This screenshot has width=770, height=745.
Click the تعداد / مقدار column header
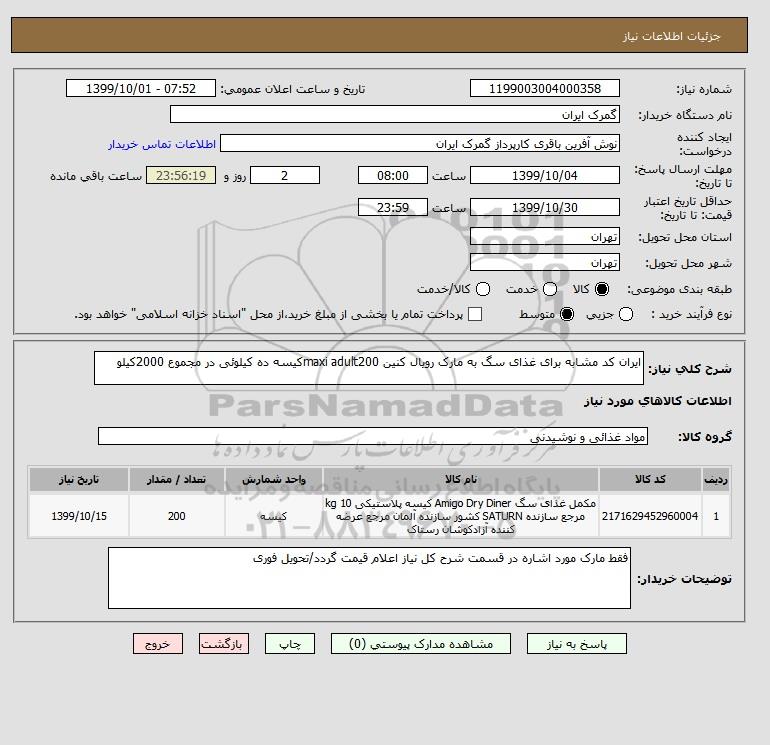click(x=177, y=479)
